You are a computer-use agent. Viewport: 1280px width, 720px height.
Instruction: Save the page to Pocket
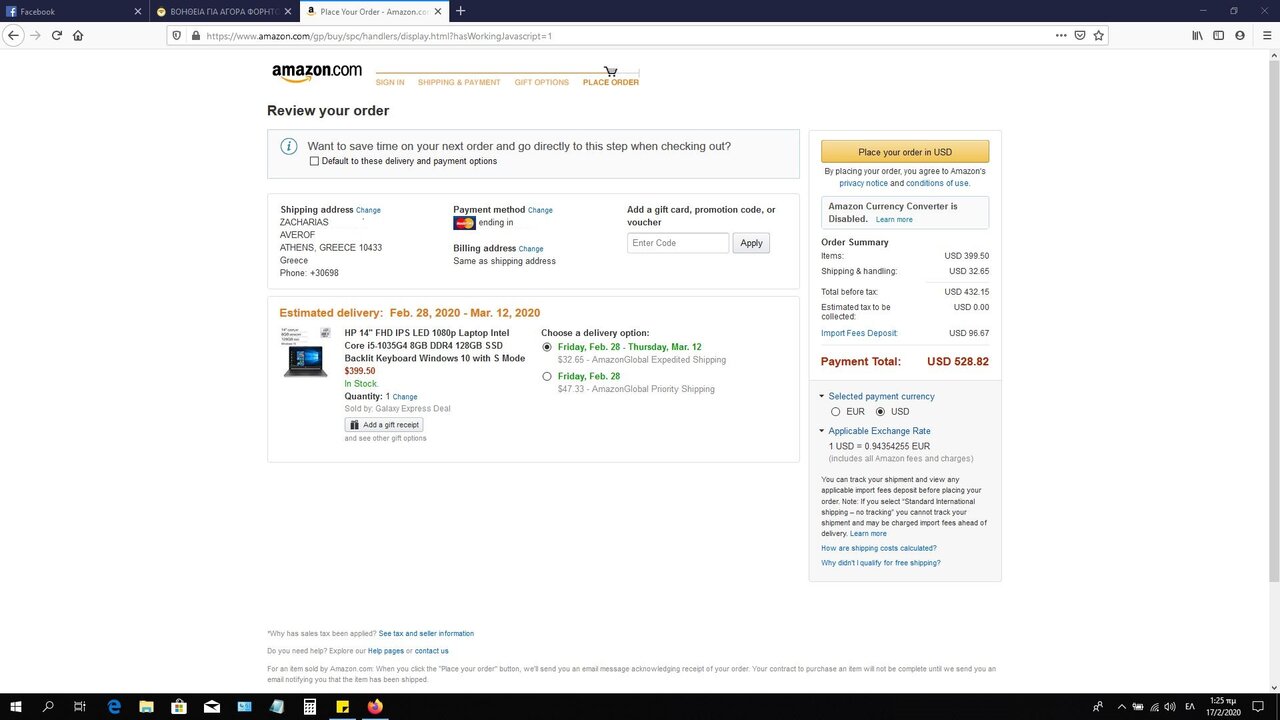(x=1080, y=35)
